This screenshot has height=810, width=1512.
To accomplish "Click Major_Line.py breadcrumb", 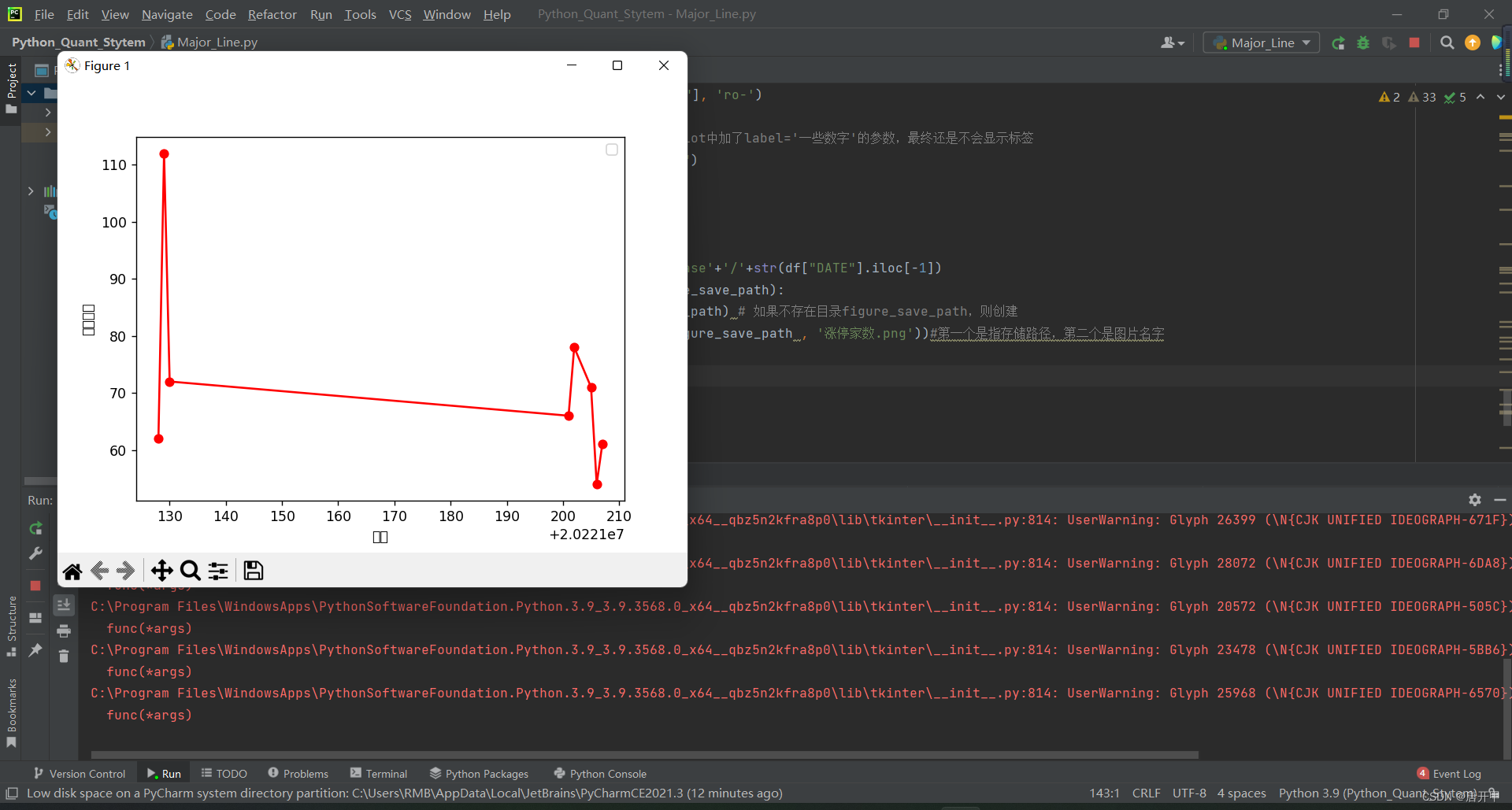I will [x=209, y=42].
